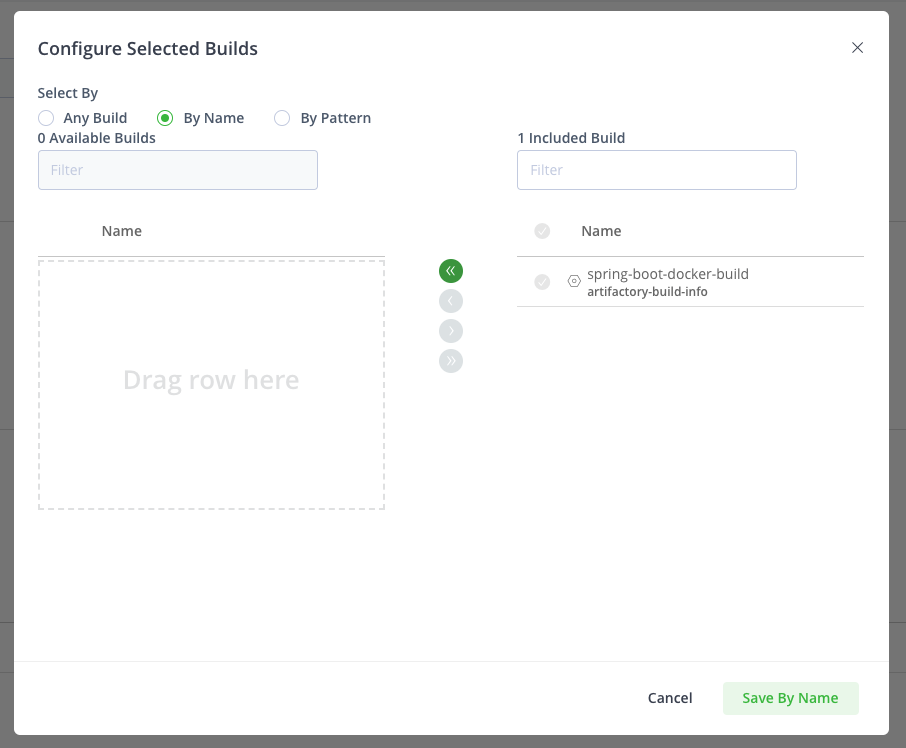This screenshot has width=906, height=748.
Task: Click the single-left arrow transfer button
Action: coord(451,300)
